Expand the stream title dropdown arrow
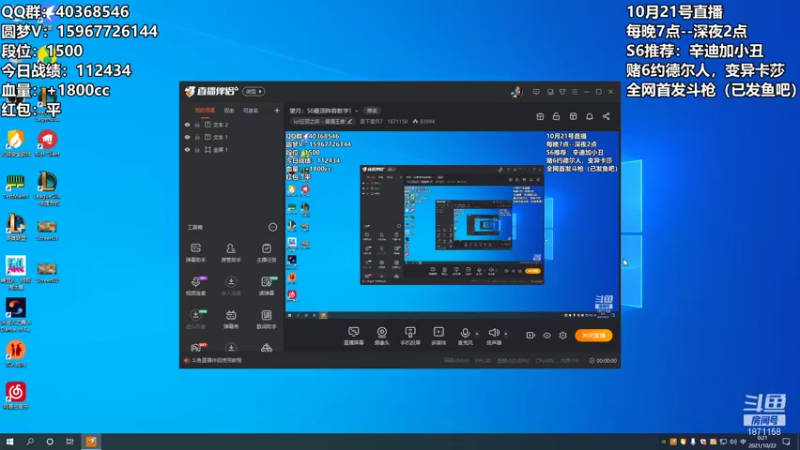 tap(357, 111)
